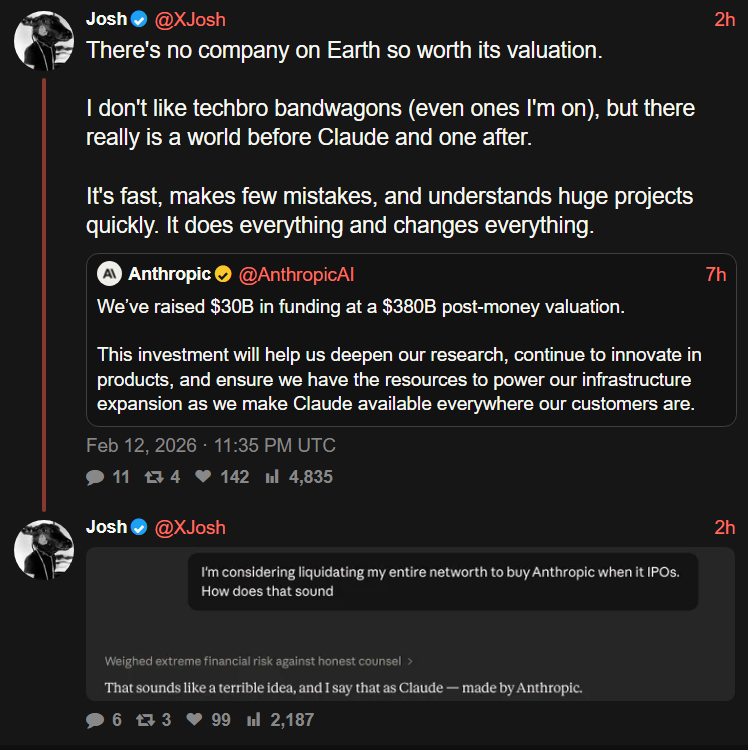Screen dimensions: 748x750
Task: Click the reply icon on the first post
Action: (x=96, y=478)
